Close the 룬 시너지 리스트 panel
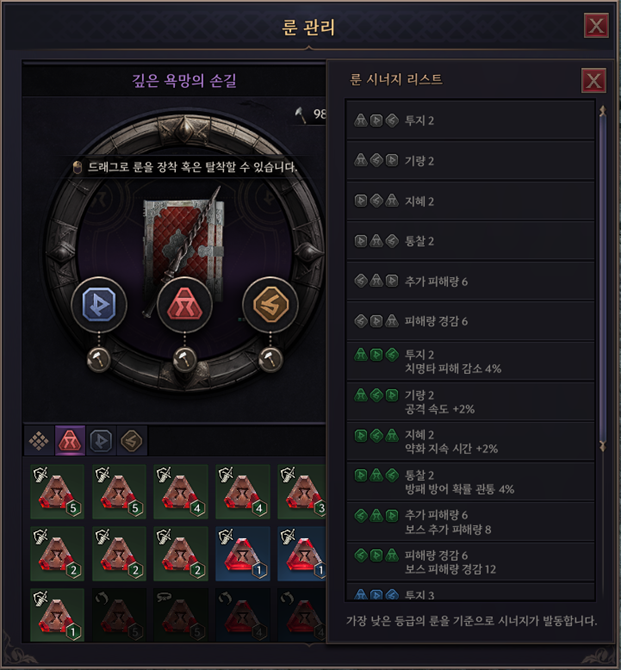The width and height of the screenshot is (621, 670). click(594, 80)
